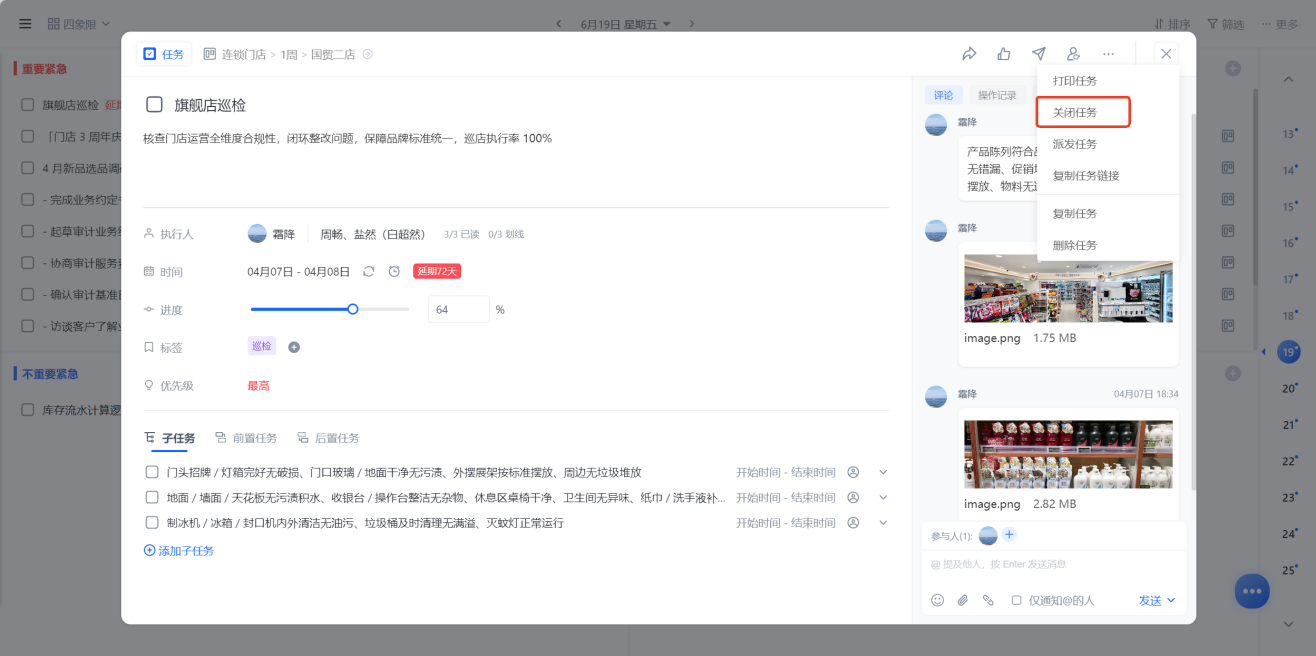
Task: Click the progress slider handle
Action: 352,309
